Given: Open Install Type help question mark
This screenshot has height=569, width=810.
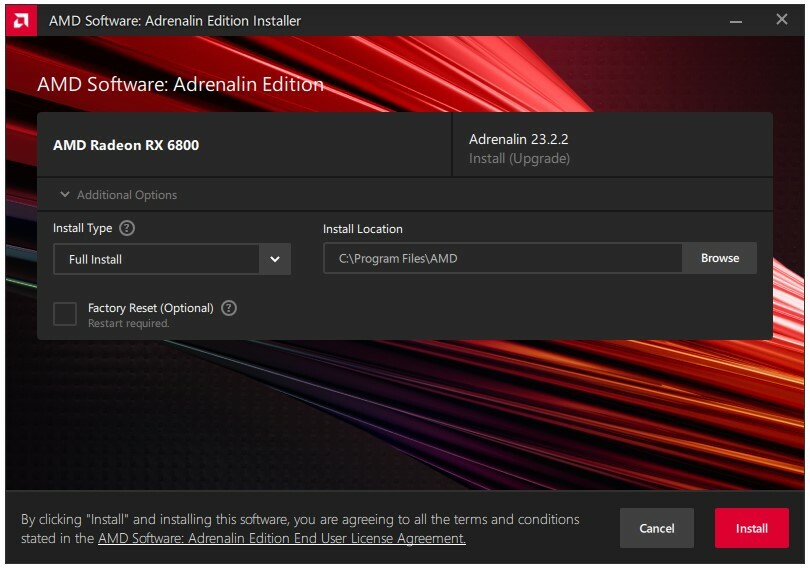Looking at the screenshot, I should pyautogui.click(x=127, y=228).
